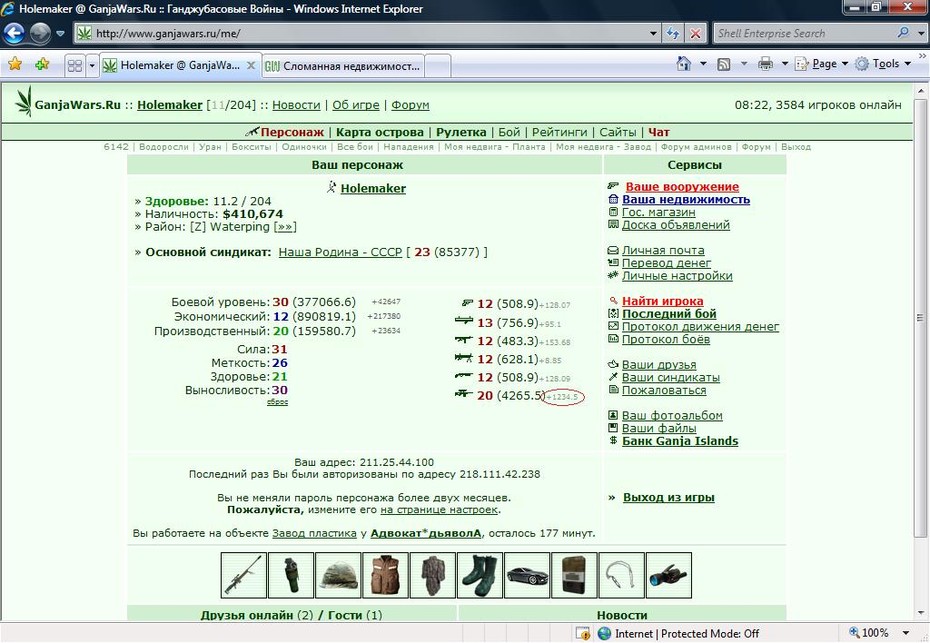Open the Чат menu item
The image size is (930, 643).
(658, 132)
